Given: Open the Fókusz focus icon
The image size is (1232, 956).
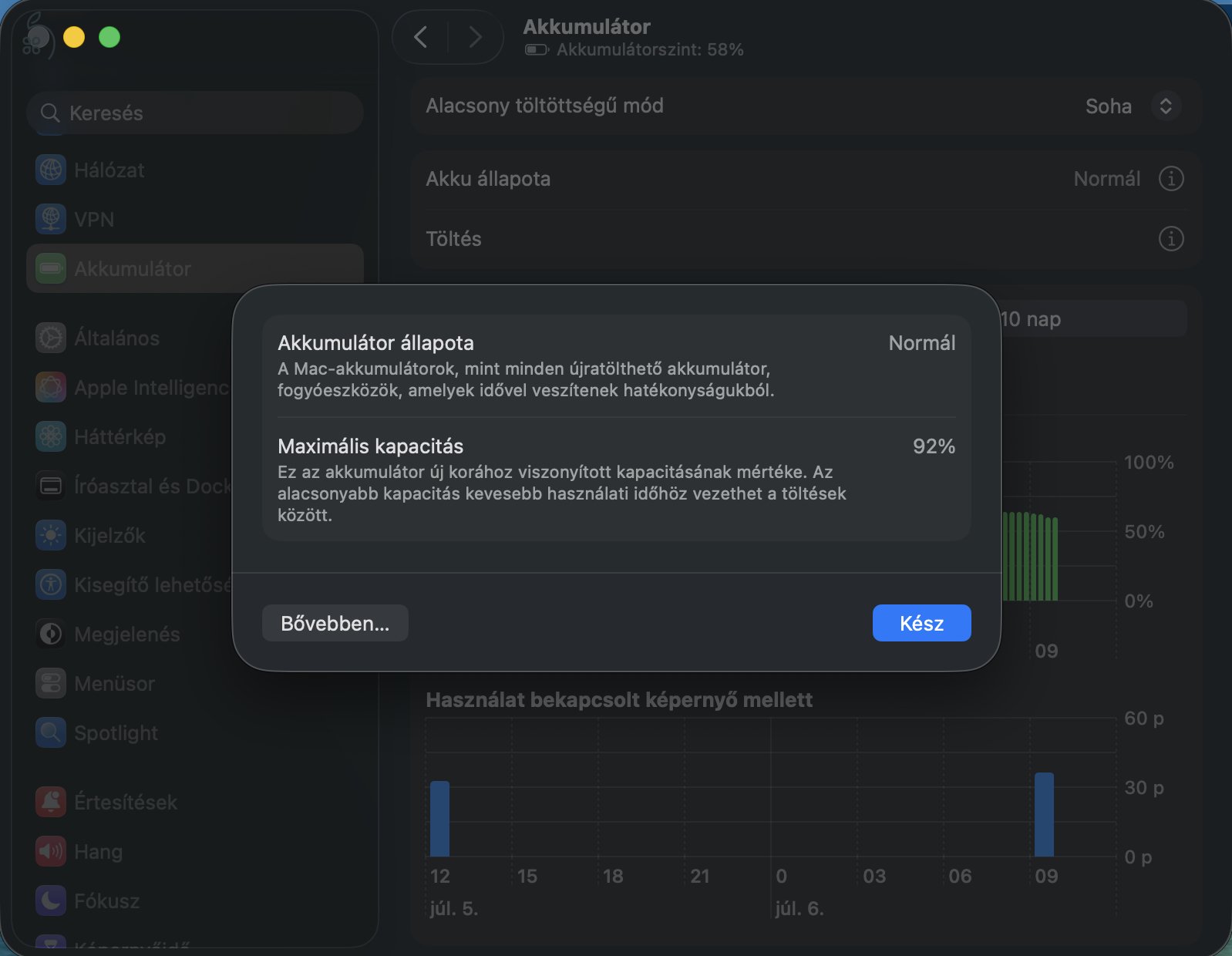Looking at the screenshot, I should (x=51, y=900).
